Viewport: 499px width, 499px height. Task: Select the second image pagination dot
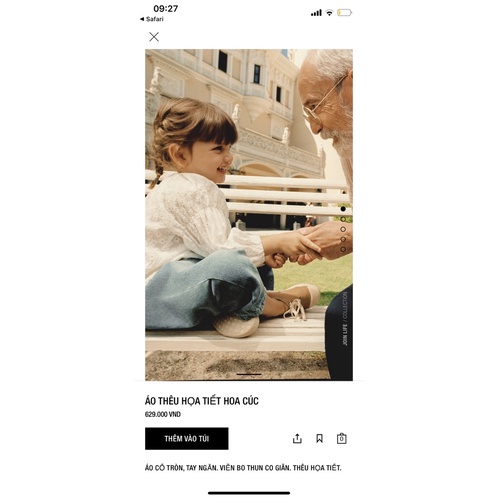(x=343, y=219)
